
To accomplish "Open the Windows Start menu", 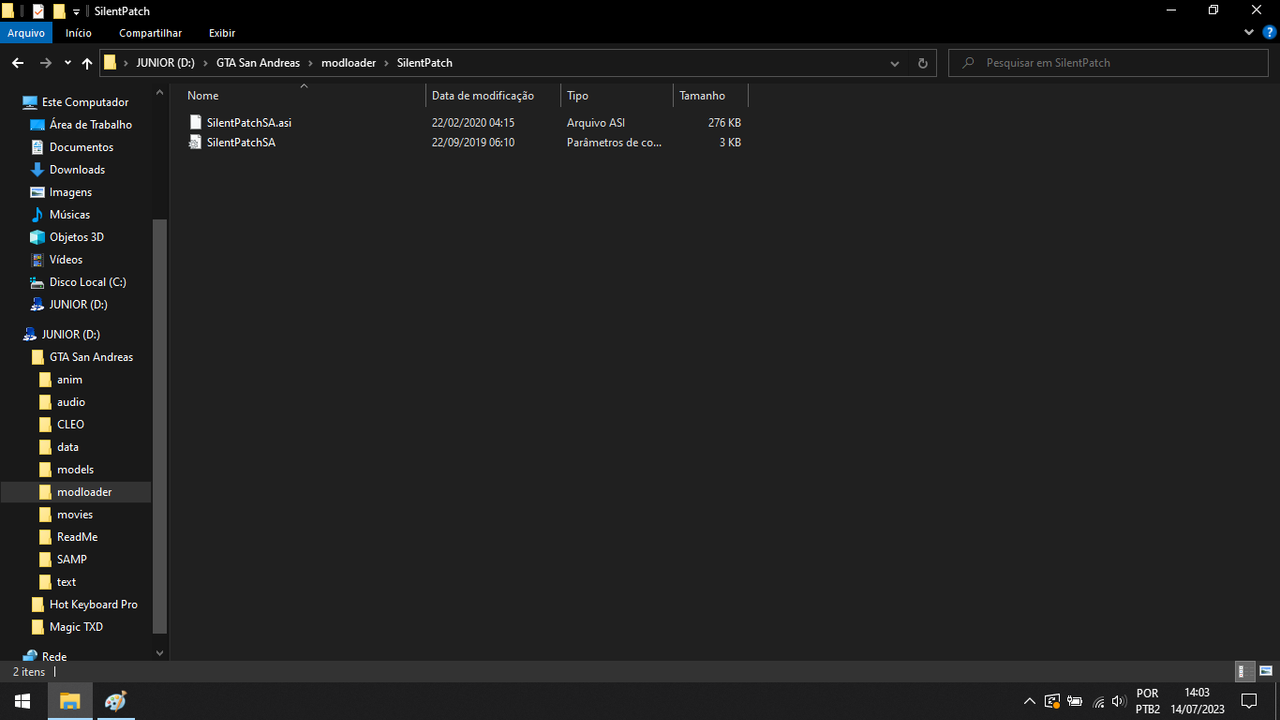I will tap(22, 701).
